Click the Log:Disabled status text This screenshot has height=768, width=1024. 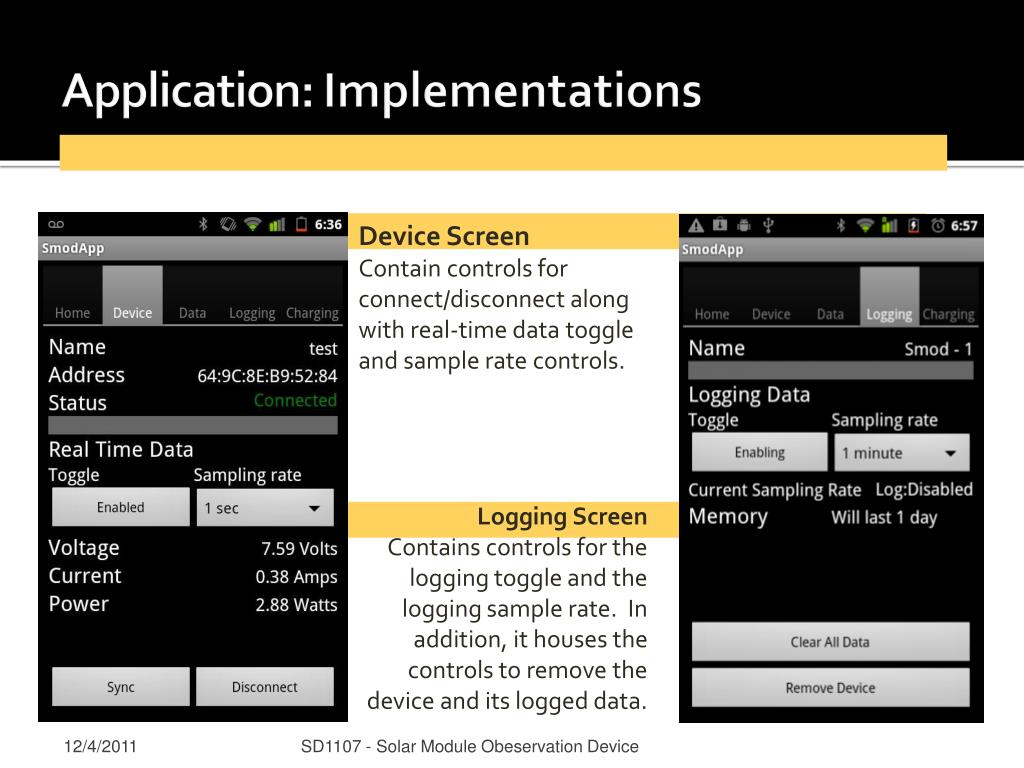click(924, 489)
